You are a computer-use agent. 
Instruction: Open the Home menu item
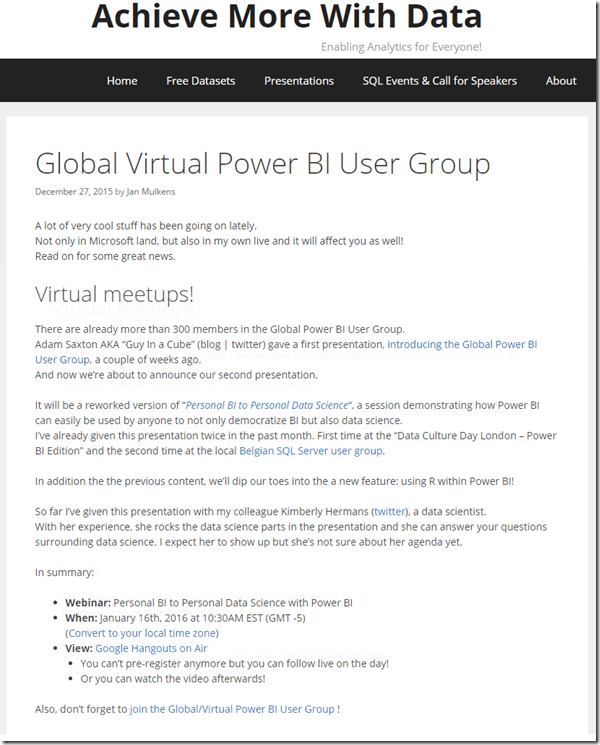point(122,81)
